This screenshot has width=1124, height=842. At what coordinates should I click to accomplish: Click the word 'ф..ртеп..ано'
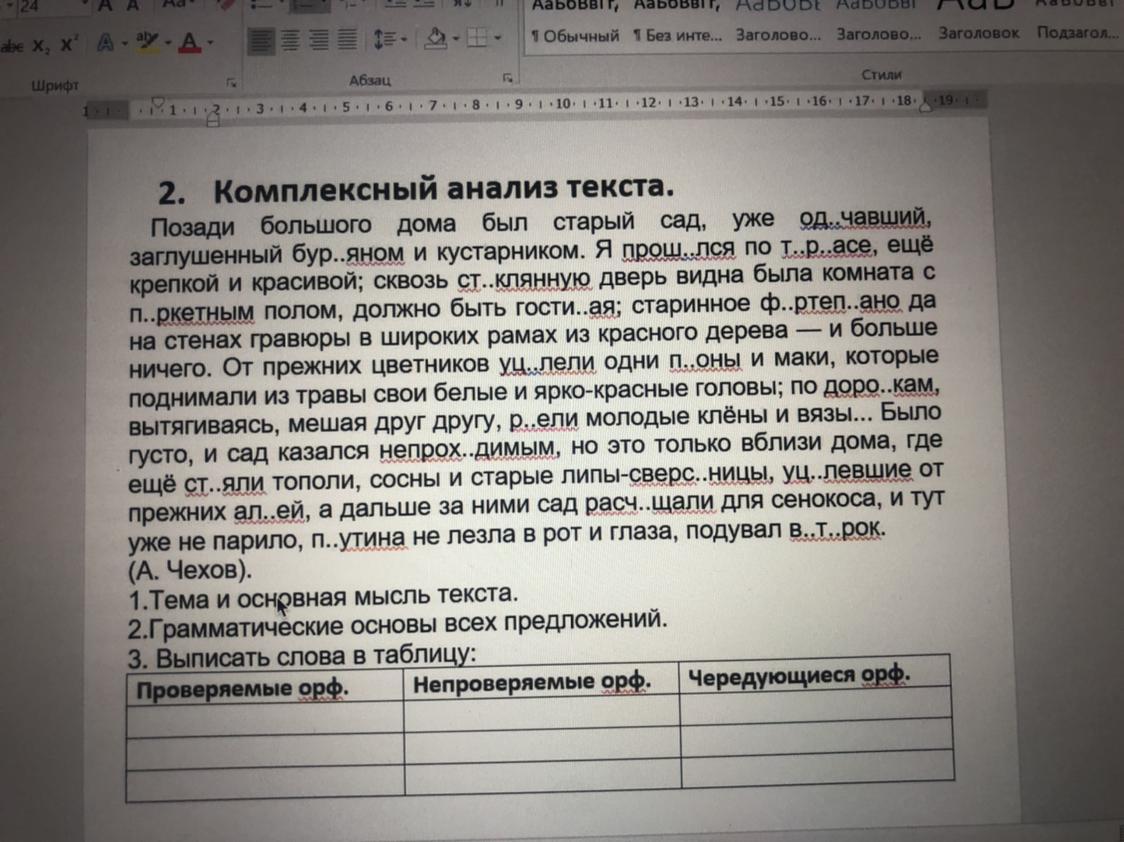coord(829,304)
